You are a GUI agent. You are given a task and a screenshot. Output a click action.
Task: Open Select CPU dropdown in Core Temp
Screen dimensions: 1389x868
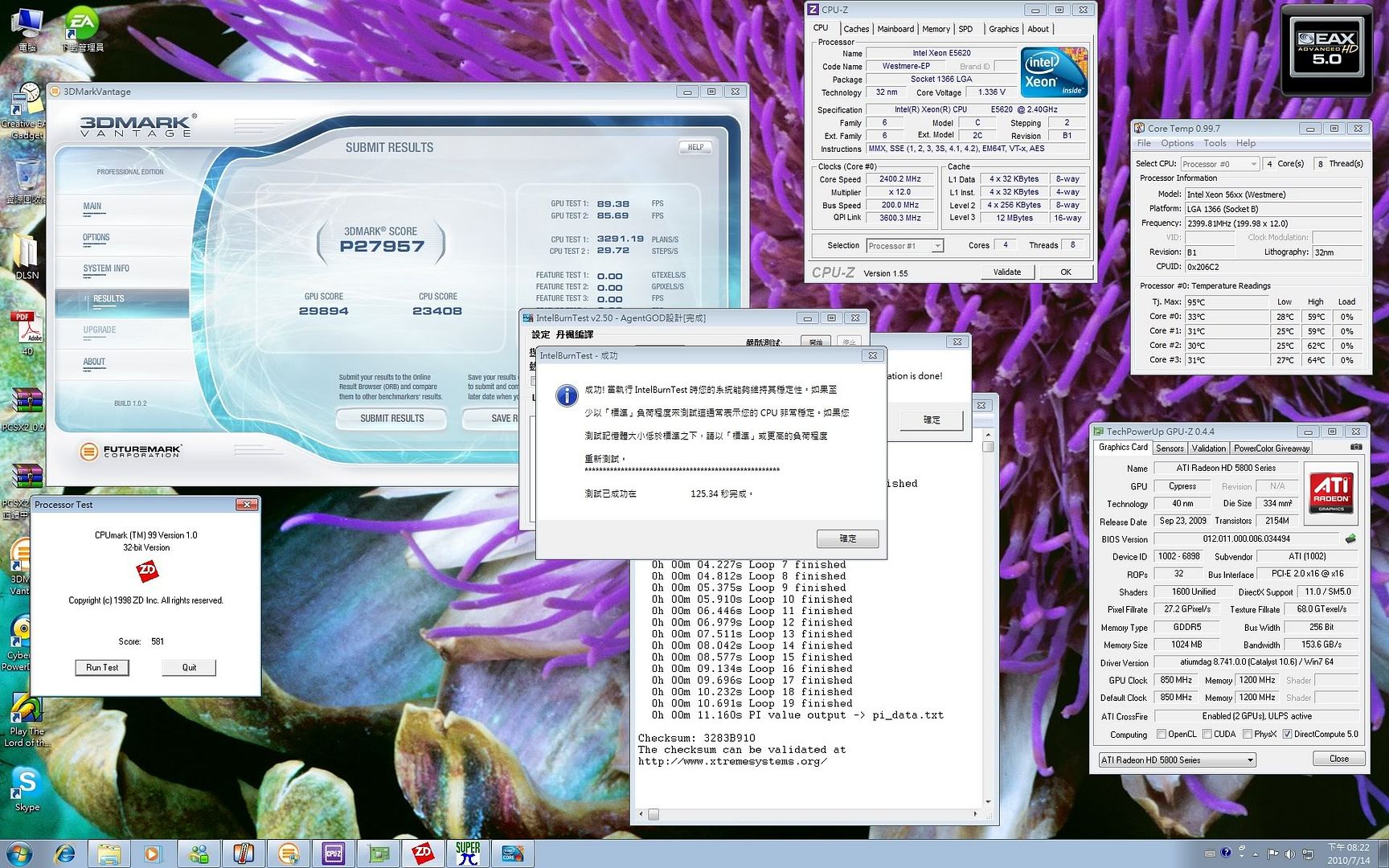(x=1219, y=164)
